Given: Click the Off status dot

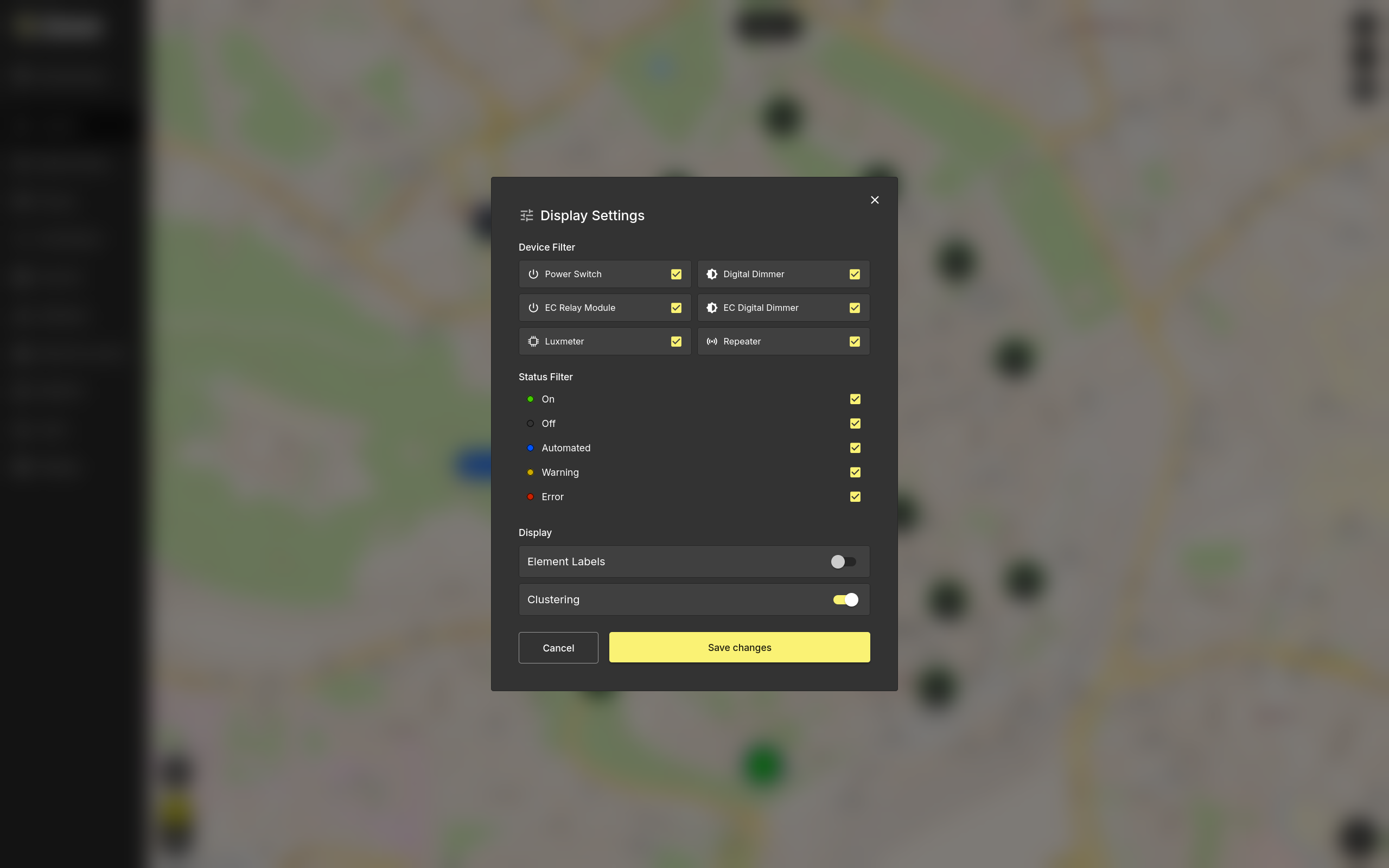Looking at the screenshot, I should tap(530, 424).
